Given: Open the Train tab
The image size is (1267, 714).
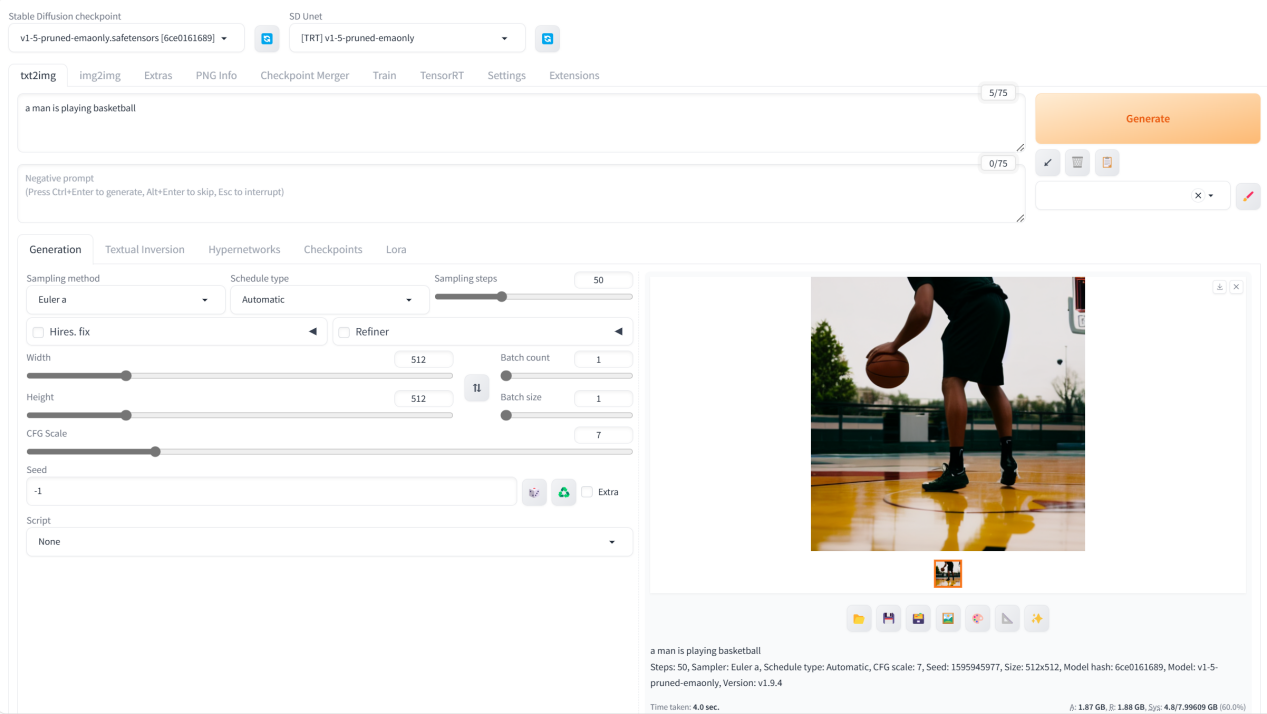Looking at the screenshot, I should click(x=384, y=75).
